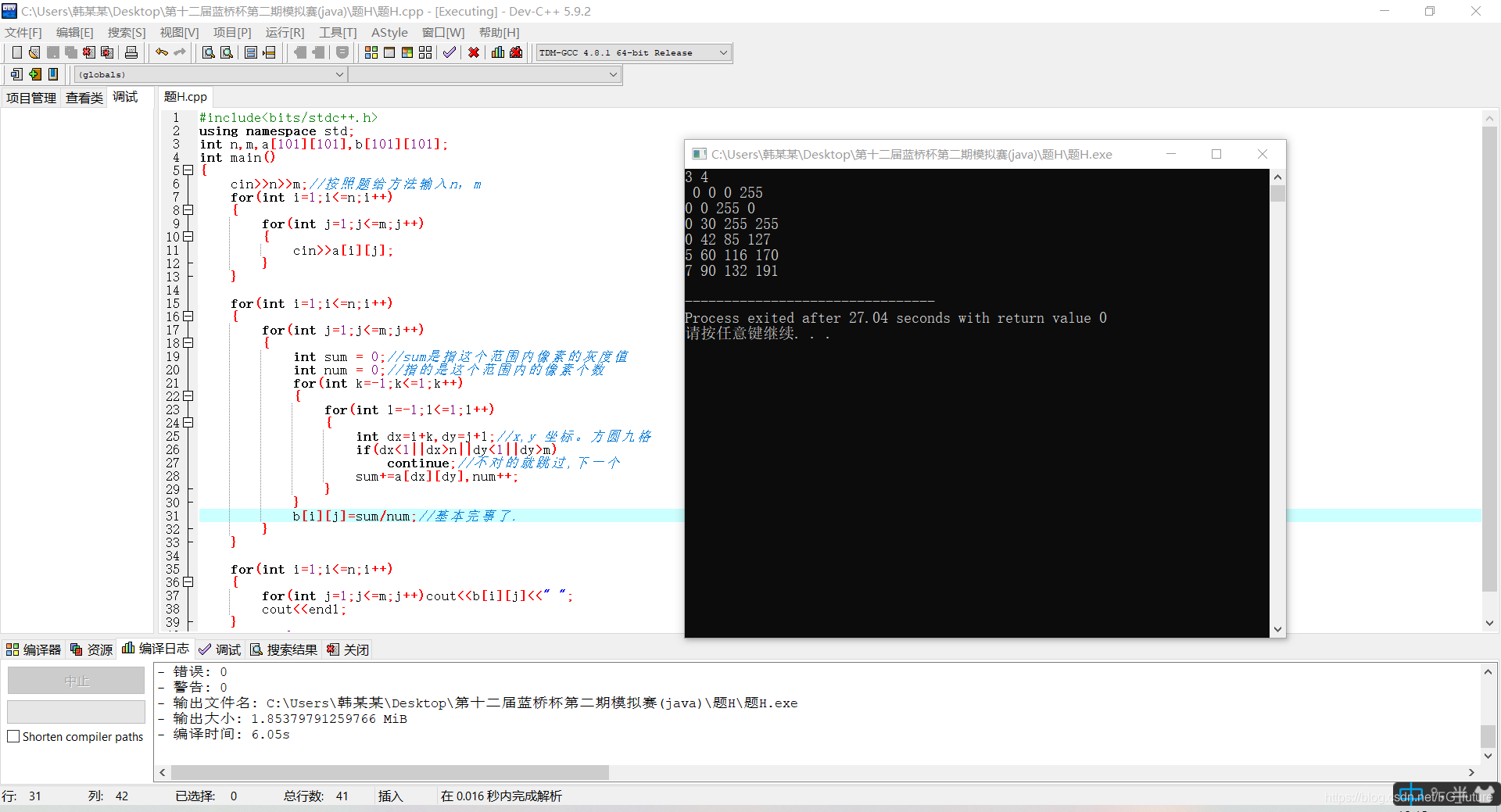Viewport: 1501px width, 812px height.
Task: Click the editor scroll-up arrow
Action: (1489, 119)
